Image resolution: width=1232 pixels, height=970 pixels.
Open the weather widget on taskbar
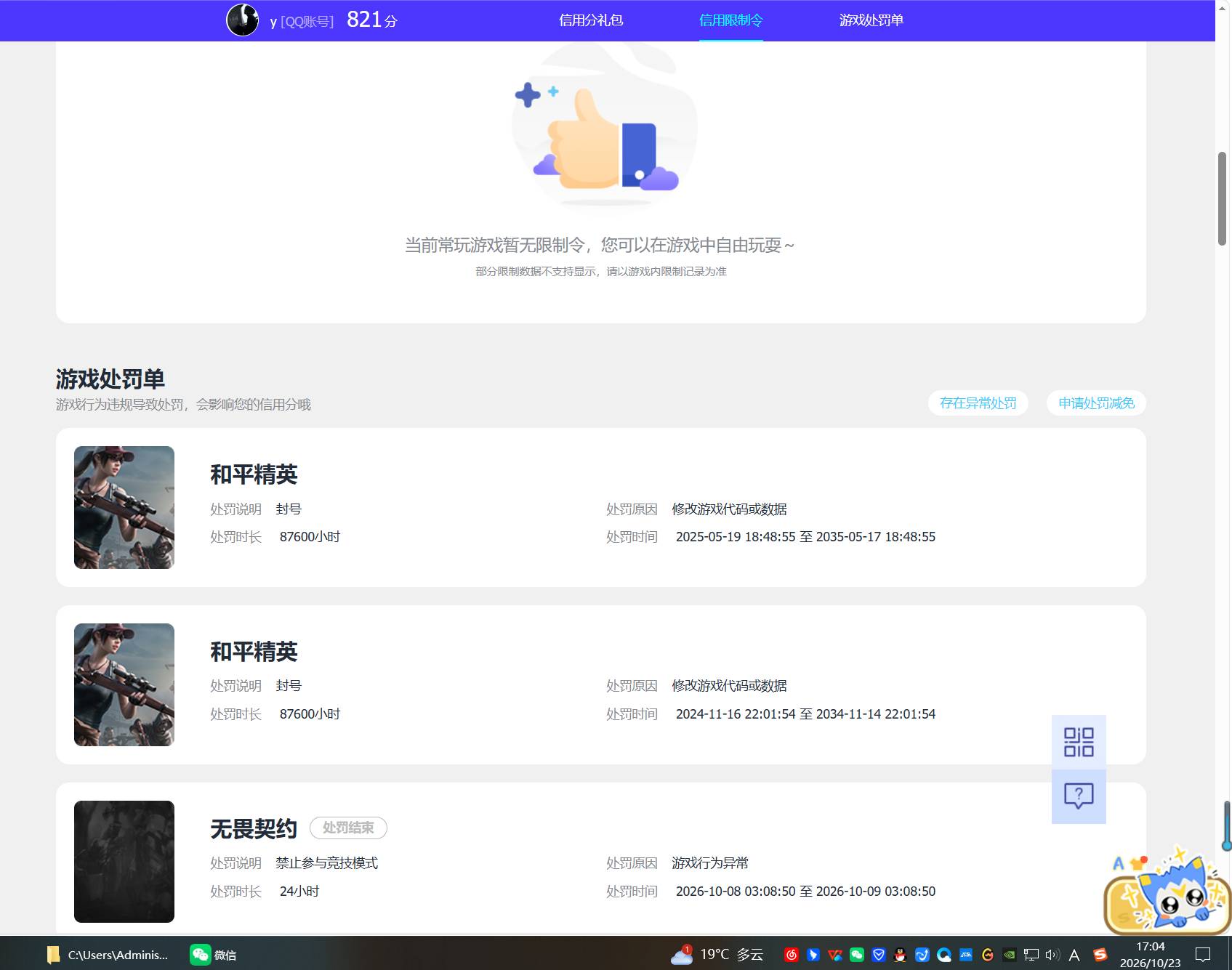717,954
